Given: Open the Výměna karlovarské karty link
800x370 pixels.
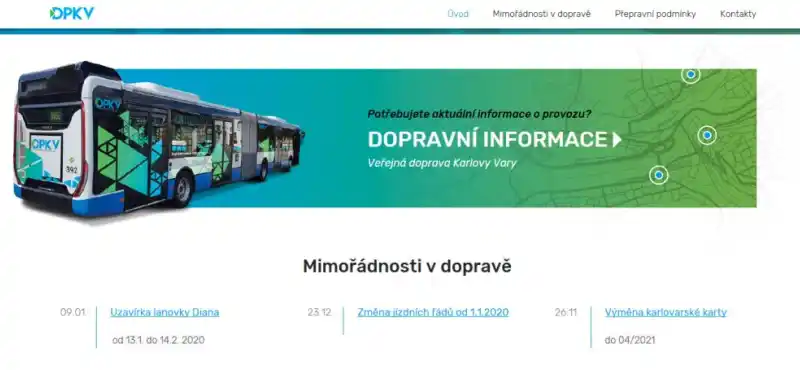Looking at the screenshot, I should pyautogui.click(x=666, y=312).
